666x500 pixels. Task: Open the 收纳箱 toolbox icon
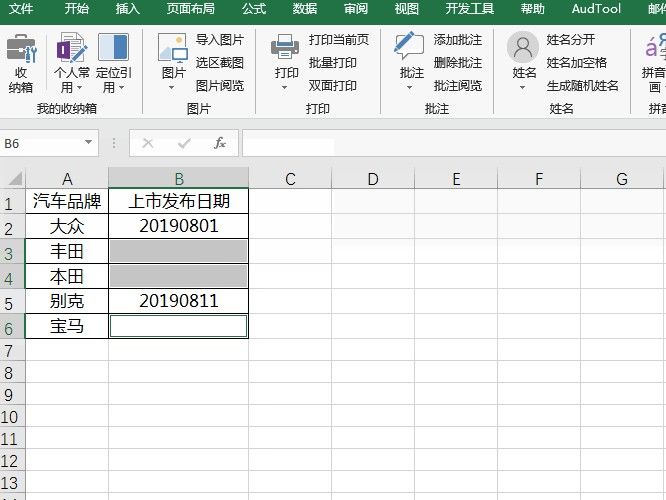point(21,49)
